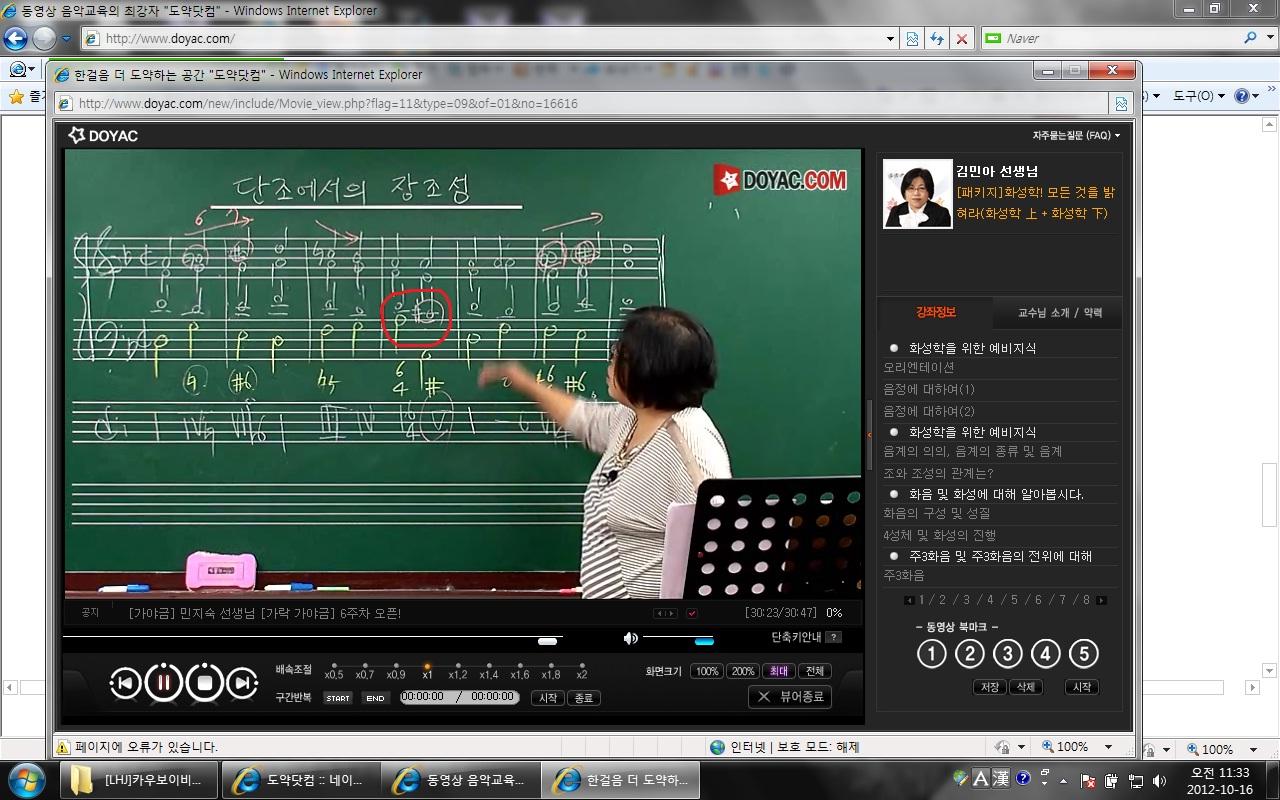Select video bookmark 2
The width and height of the screenshot is (1280, 800).
click(x=969, y=654)
